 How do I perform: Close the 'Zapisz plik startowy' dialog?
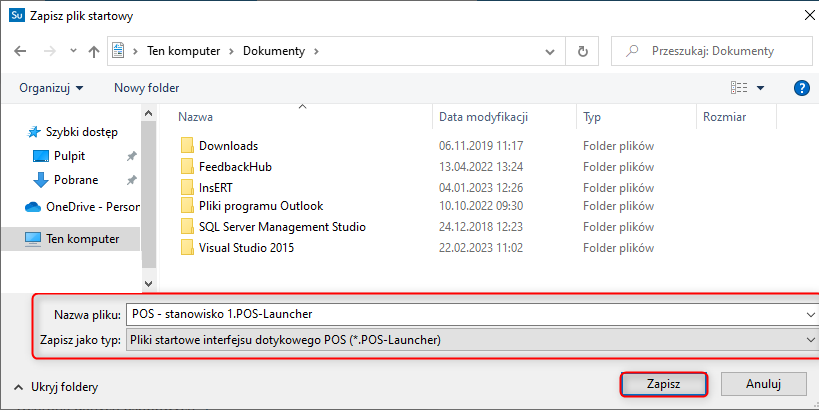[809, 16]
